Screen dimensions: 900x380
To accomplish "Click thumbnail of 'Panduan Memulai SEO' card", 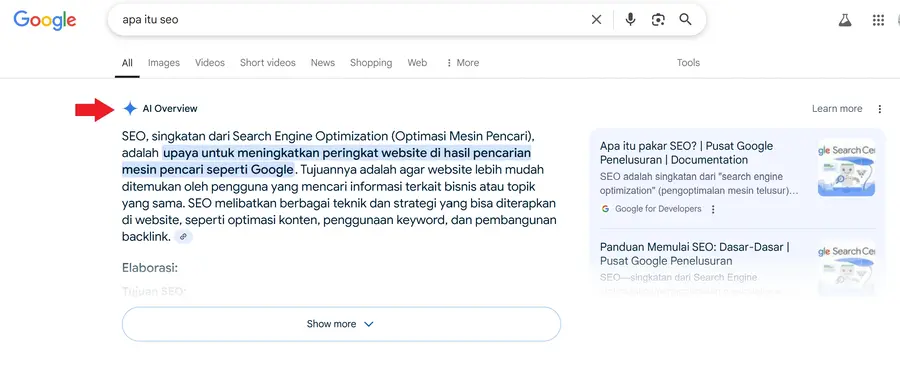I will 846,267.
